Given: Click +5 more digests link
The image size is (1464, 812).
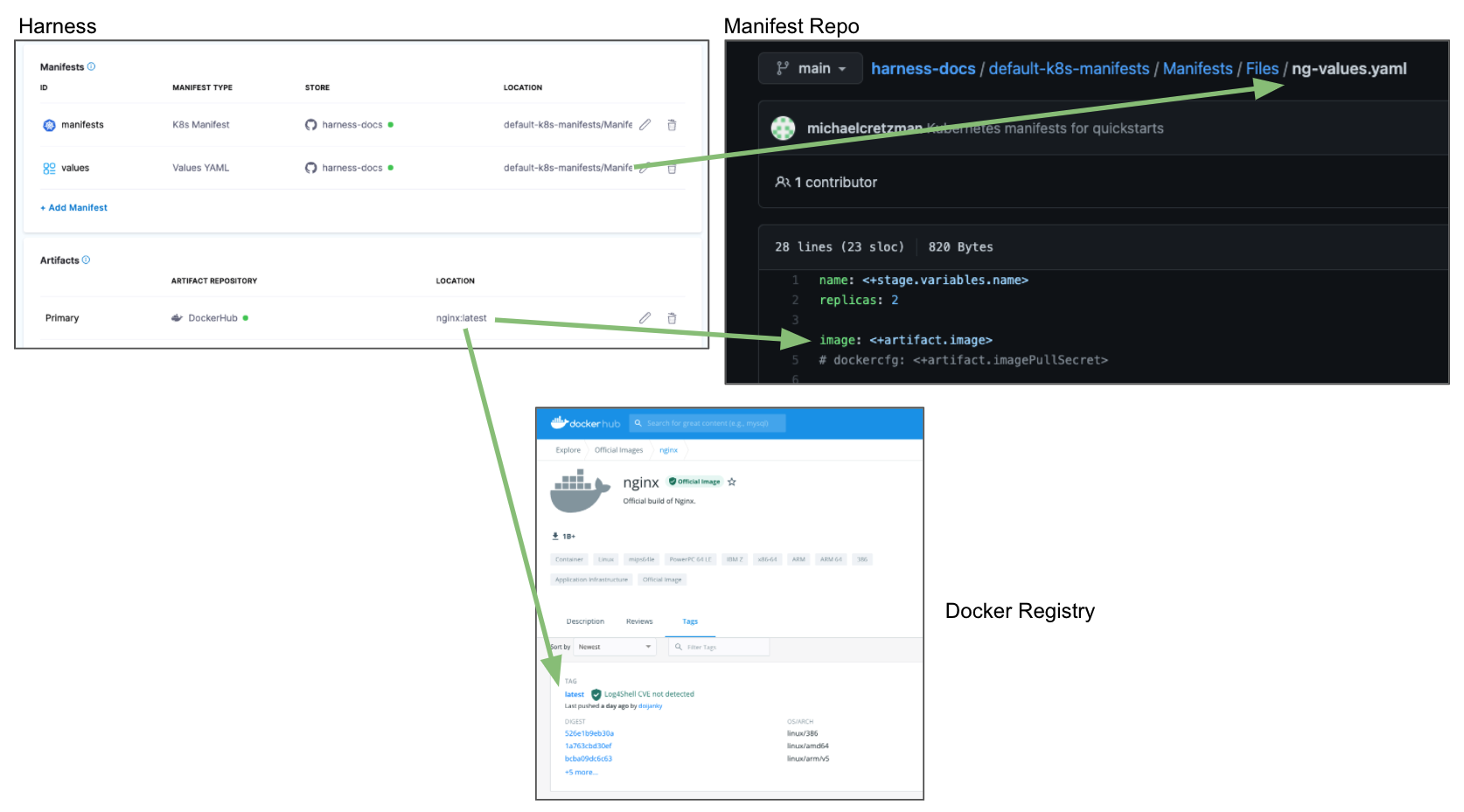Looking at the screenshot, I should click(x=582, y=772).
